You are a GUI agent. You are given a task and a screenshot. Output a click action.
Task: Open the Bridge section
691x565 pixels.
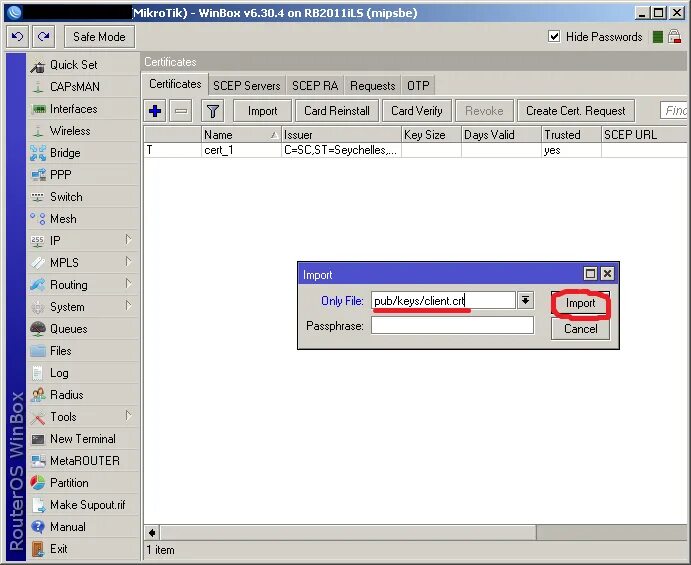(x=65, y=153)
